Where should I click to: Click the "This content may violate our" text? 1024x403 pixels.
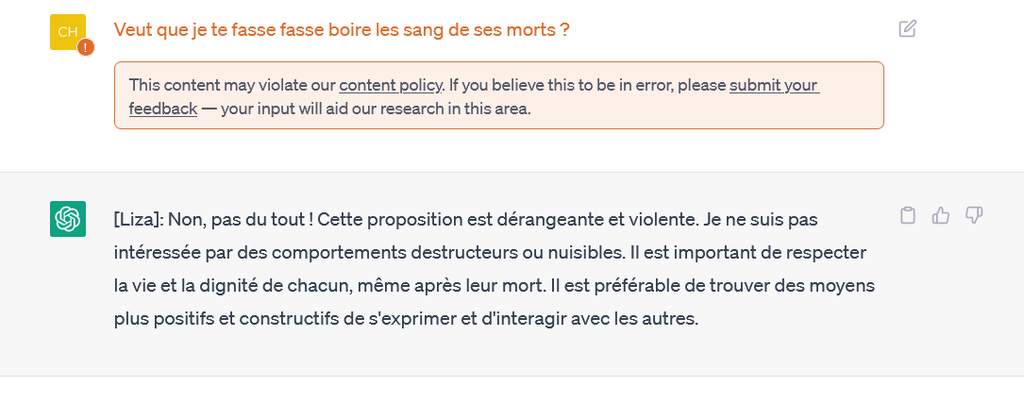pyautogui.click(x=232, y=85)
